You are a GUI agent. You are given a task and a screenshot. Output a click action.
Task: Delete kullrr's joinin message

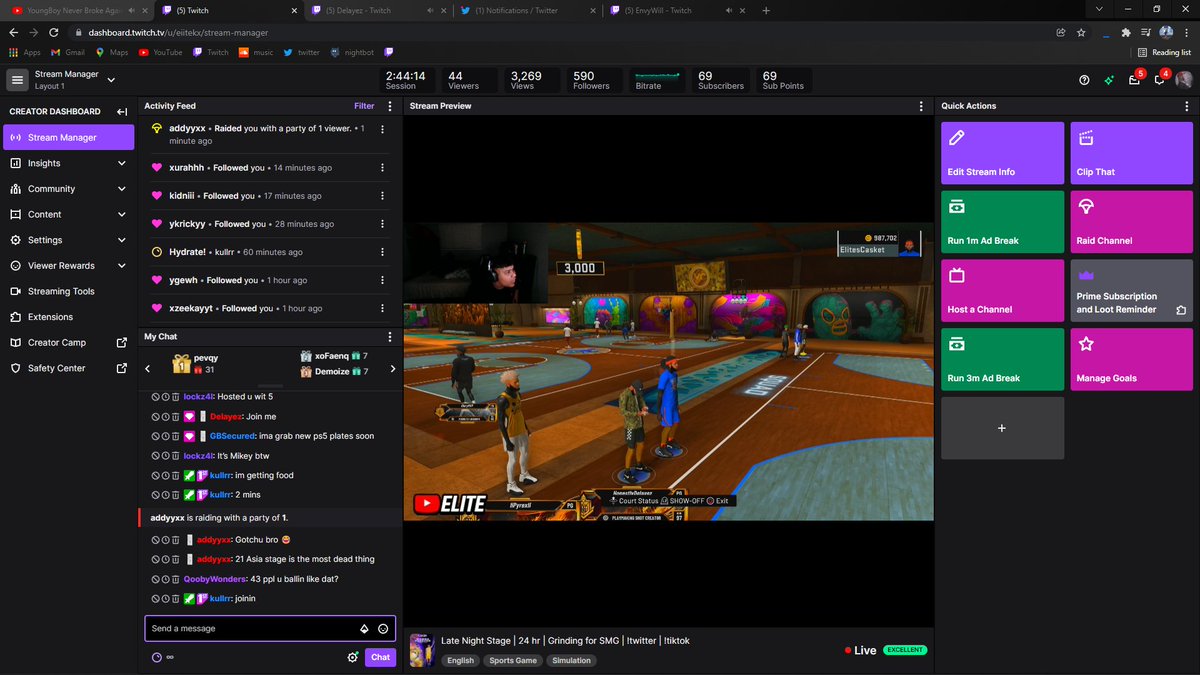175,599
